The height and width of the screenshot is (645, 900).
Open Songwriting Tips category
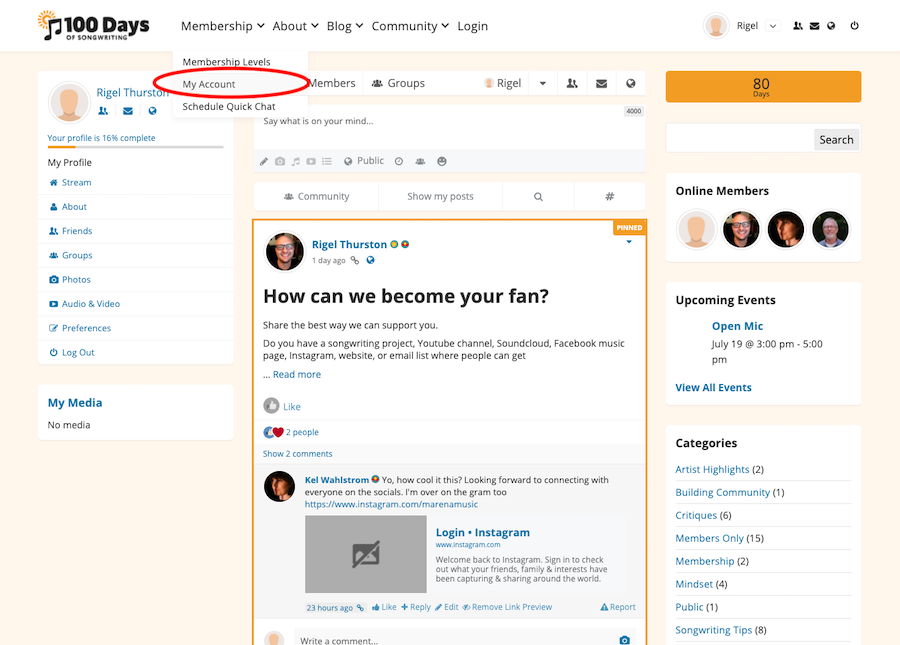713,630
